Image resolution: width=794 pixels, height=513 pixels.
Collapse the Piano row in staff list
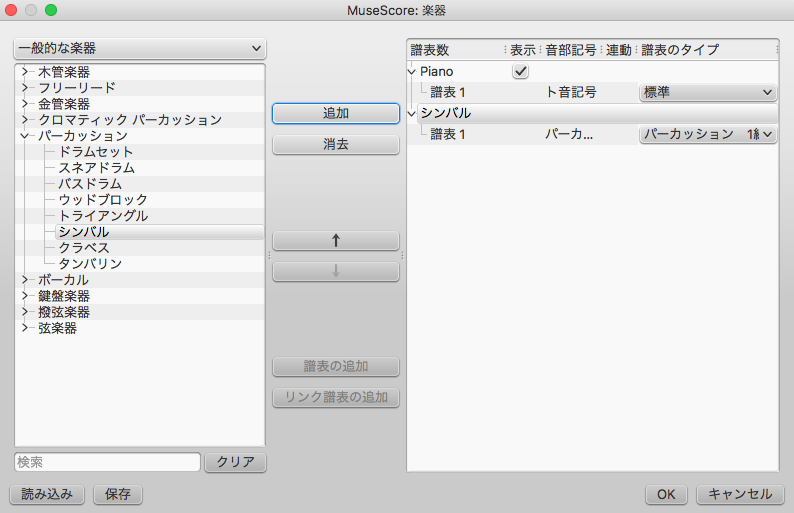pos(412,72)
